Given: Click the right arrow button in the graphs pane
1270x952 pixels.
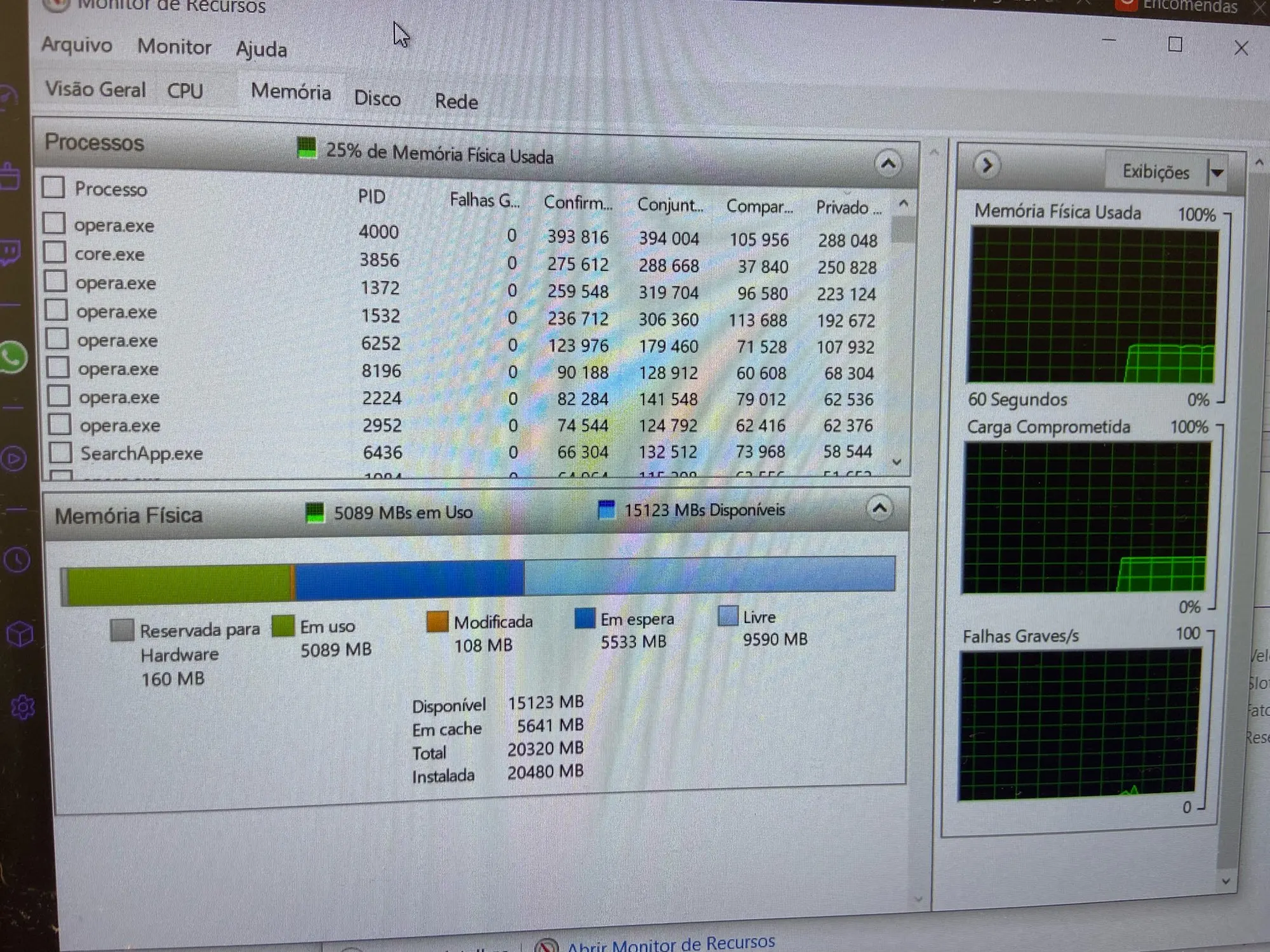Looking at the screenshot, I should click(x=986, y=166).
